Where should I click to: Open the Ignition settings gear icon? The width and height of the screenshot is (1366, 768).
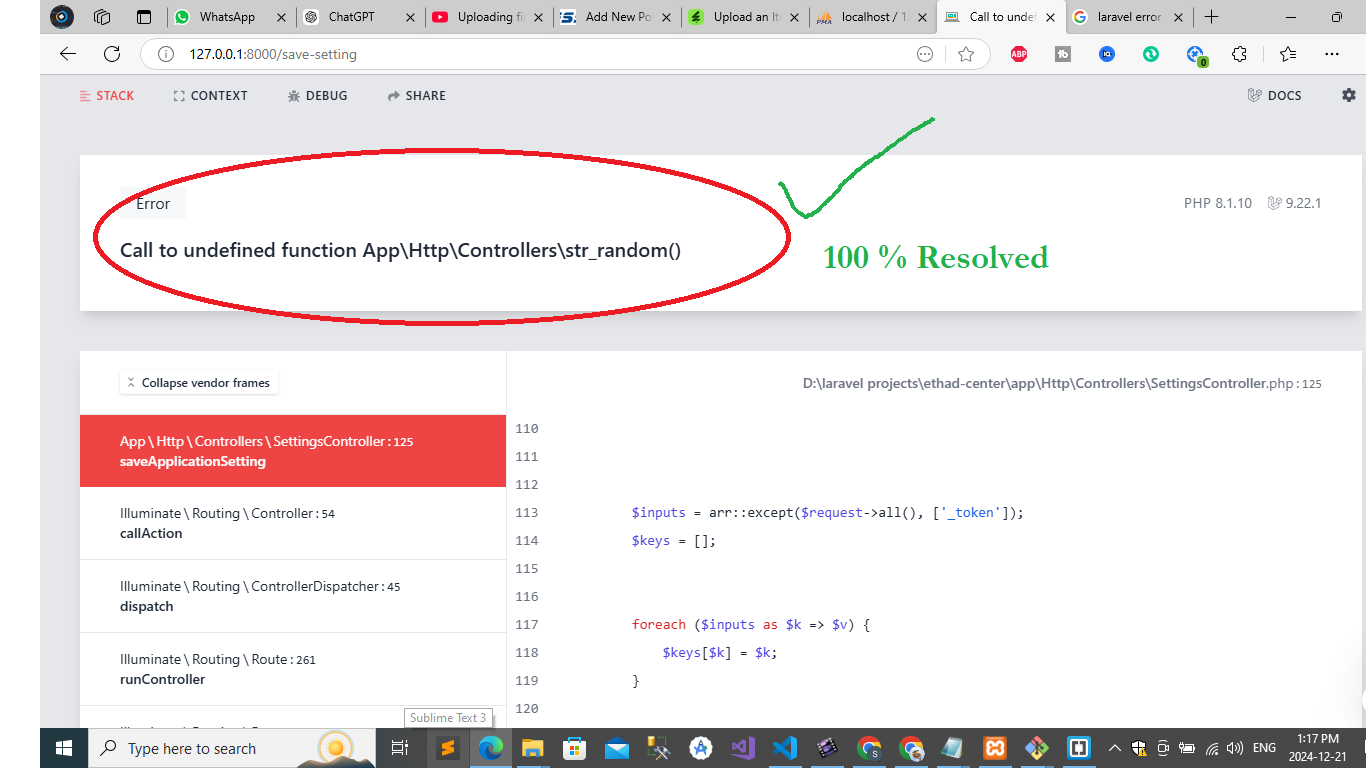coord(1349,95)
